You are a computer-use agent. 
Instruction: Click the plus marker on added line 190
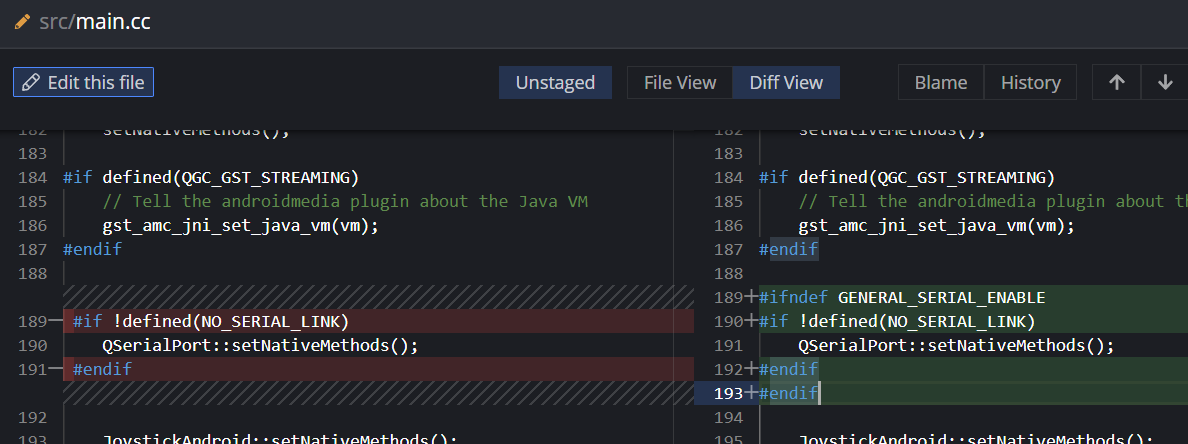tap(751, 321)
